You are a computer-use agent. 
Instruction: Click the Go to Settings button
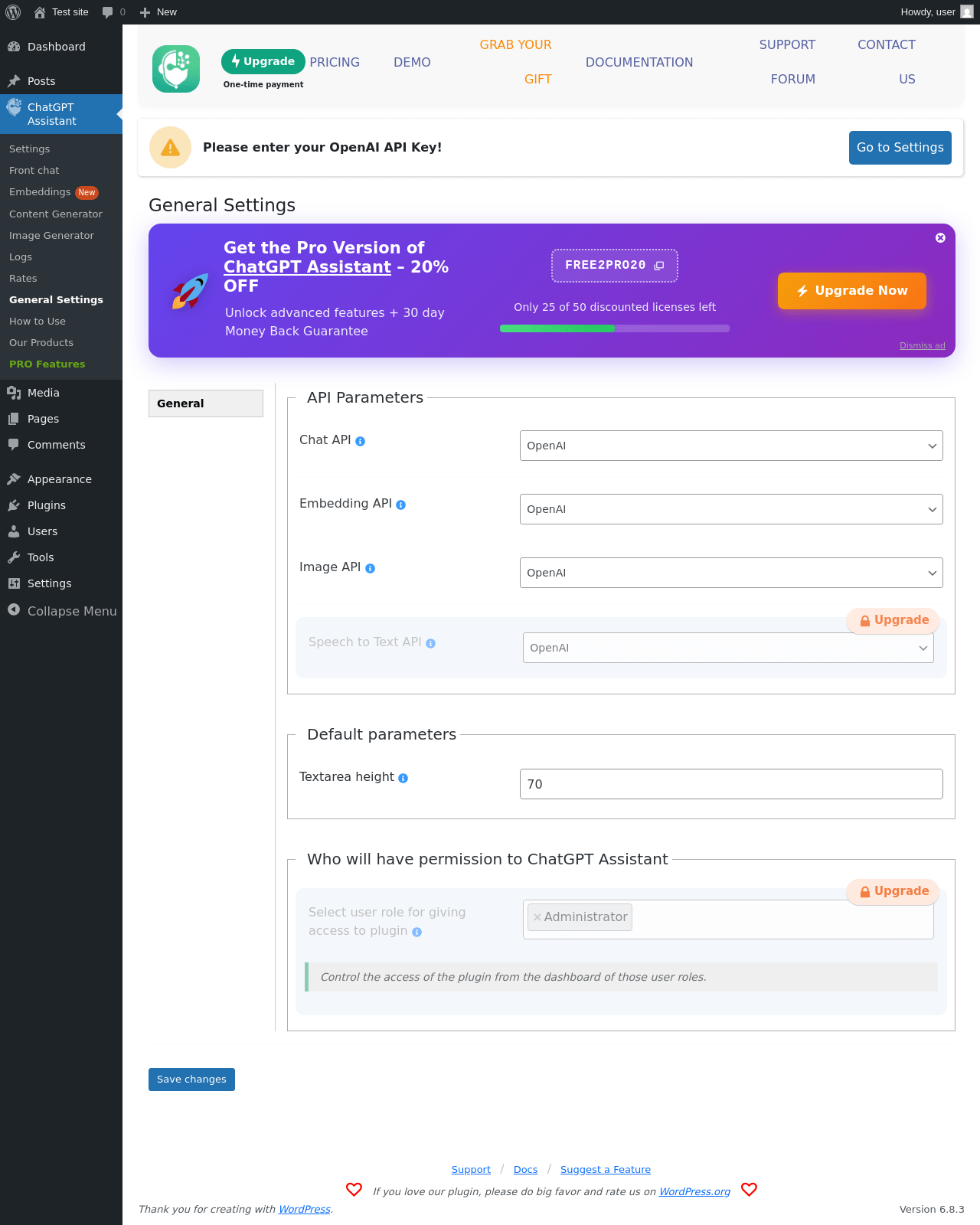(900, 148)
